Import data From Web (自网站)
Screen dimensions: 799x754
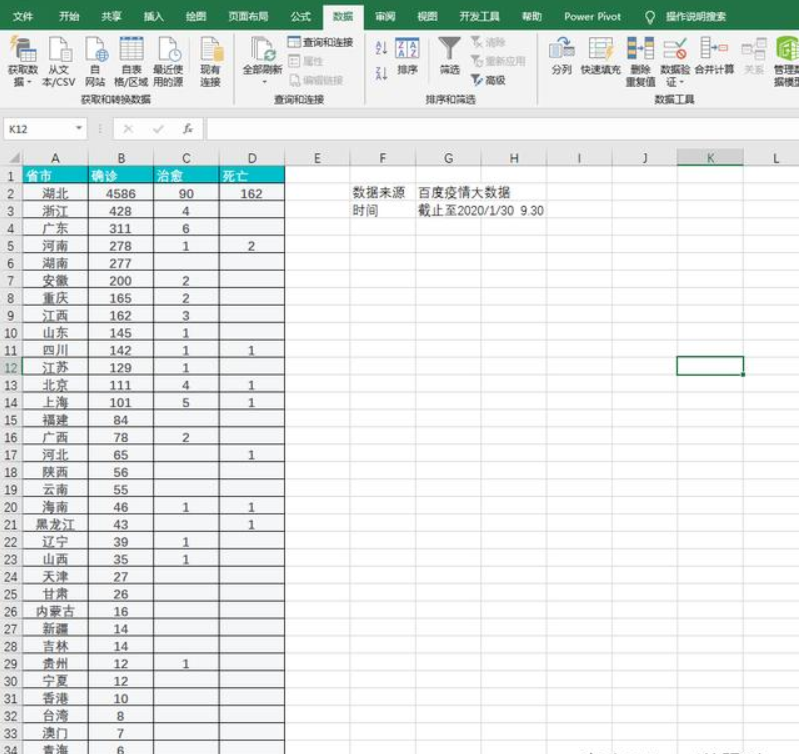coord(95,61)
